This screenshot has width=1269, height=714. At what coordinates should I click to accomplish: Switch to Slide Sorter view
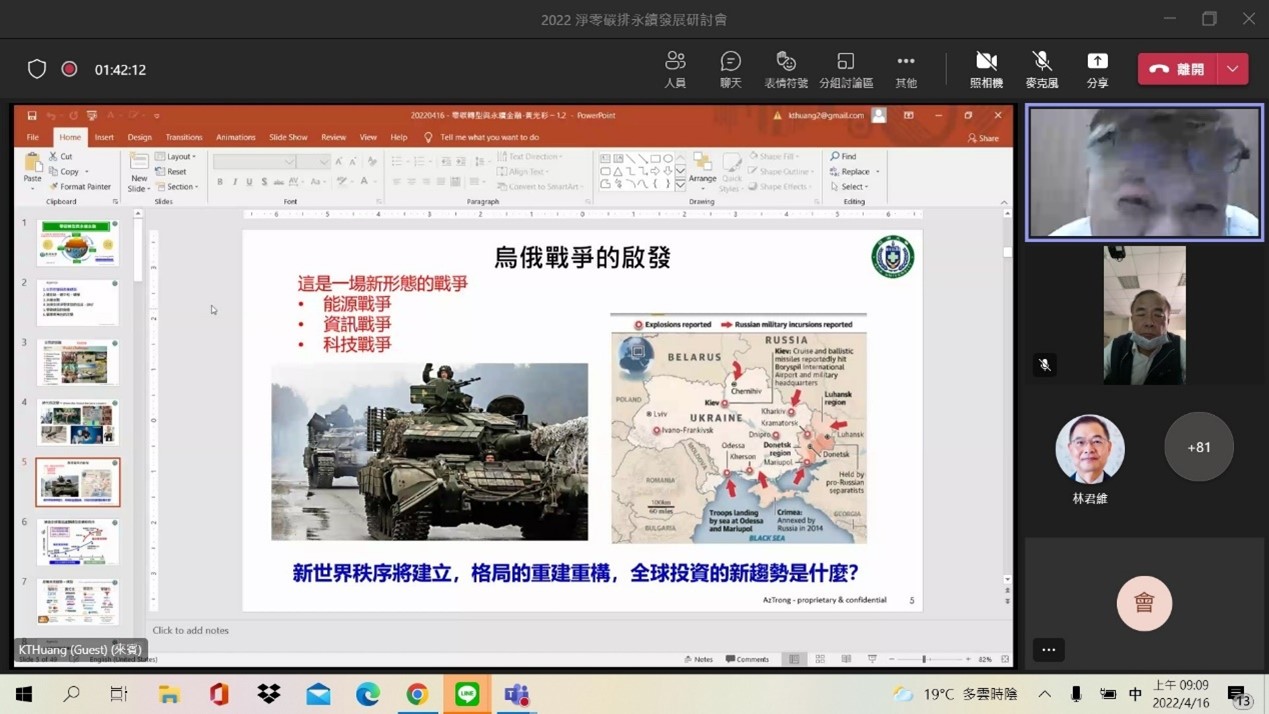coord(820,659)
